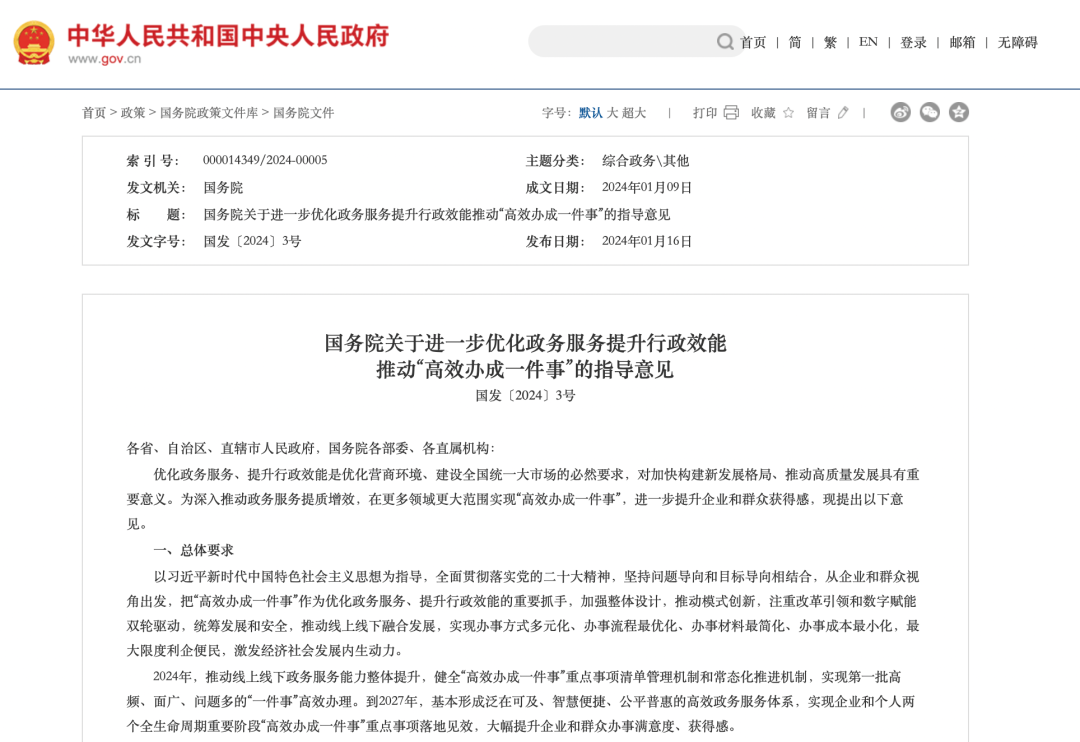Click the national emblem logo

(34, 42)
